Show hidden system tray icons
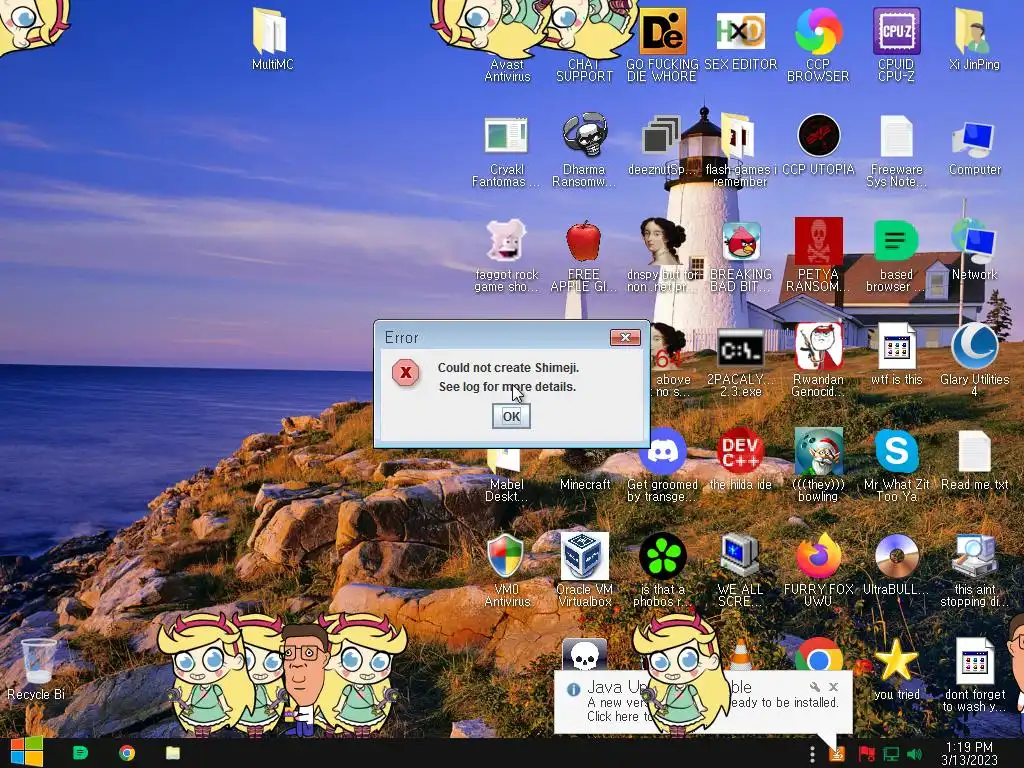The width and height of the screenshot is (1024, 768). 812,754
